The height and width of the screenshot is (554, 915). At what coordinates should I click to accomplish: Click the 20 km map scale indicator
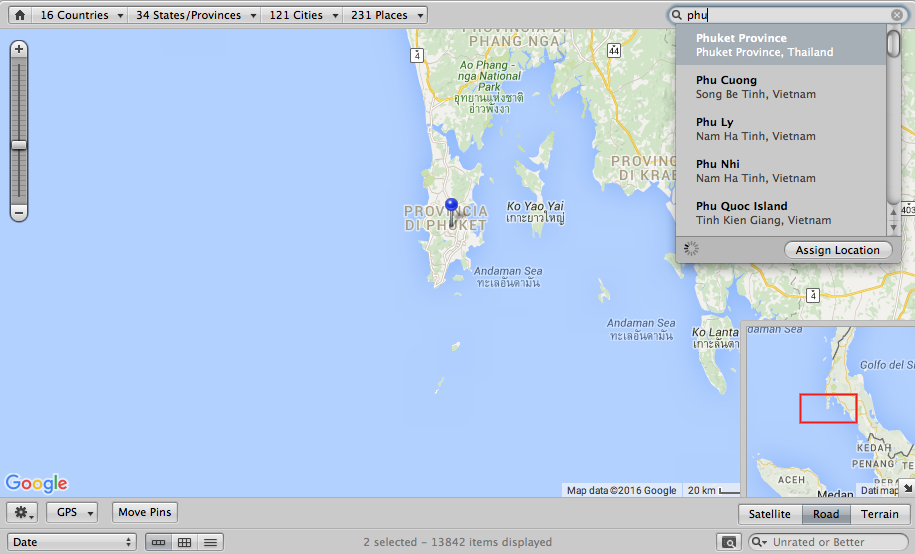[x=713, y=490]
